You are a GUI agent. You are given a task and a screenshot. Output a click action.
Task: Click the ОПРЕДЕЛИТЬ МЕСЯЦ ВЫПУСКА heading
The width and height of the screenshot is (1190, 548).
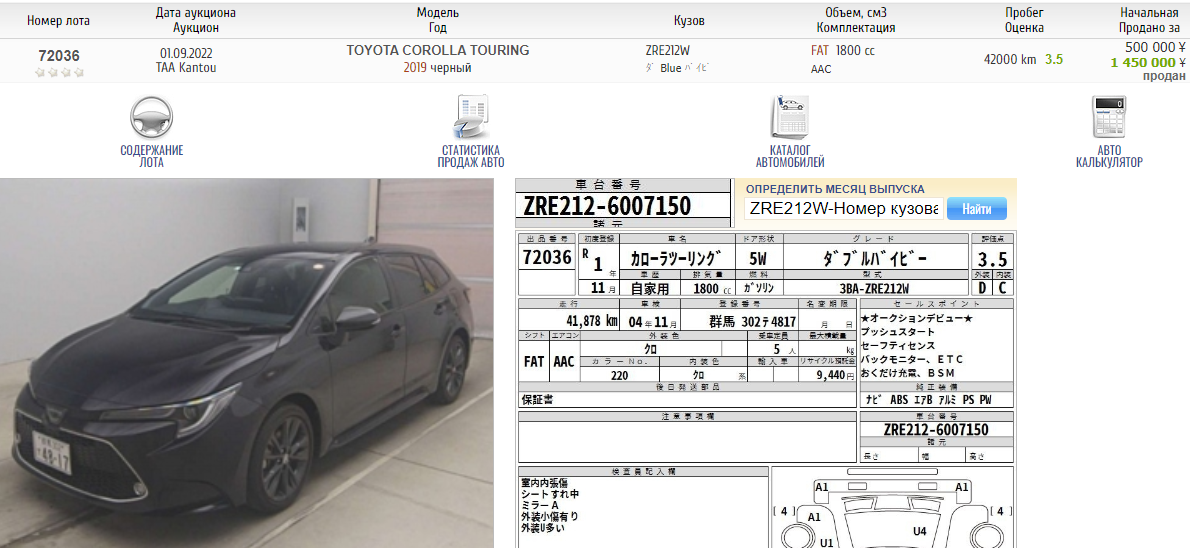tap(835, 189)
